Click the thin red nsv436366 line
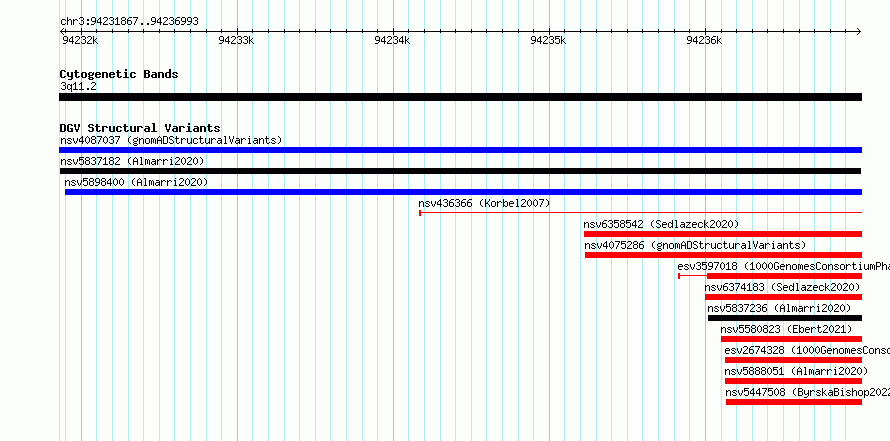The height and width of the screenshot is (441, 890). coord(640,213)
